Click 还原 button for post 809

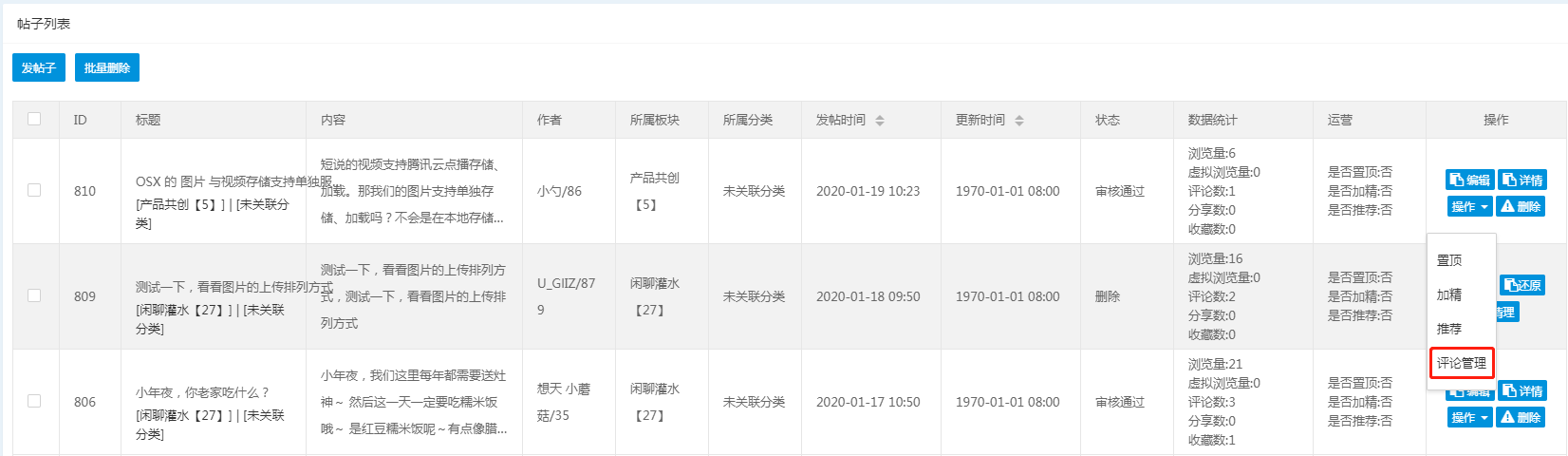[1522, 285]
